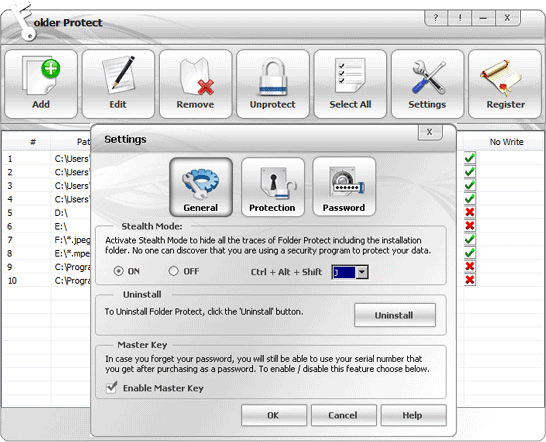This screenshot has width=546, height=442.
Task: Select the Stealth Mode OFF radio button
Action: point(173,271)
